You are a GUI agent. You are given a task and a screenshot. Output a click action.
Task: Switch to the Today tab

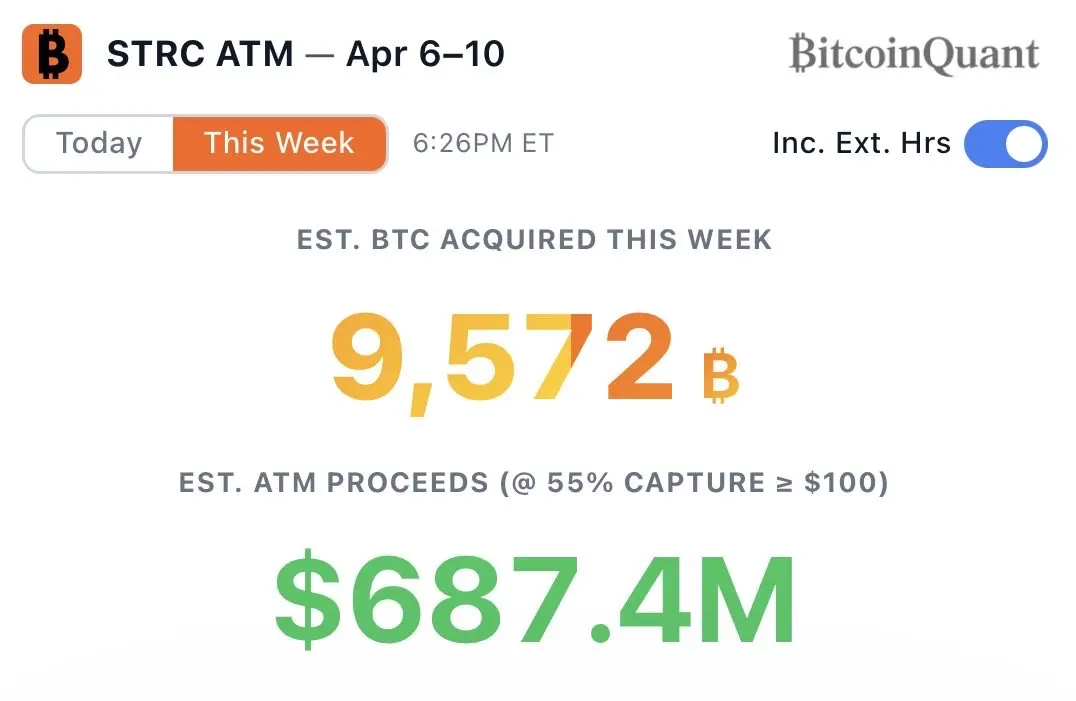[x=99, y=143]
